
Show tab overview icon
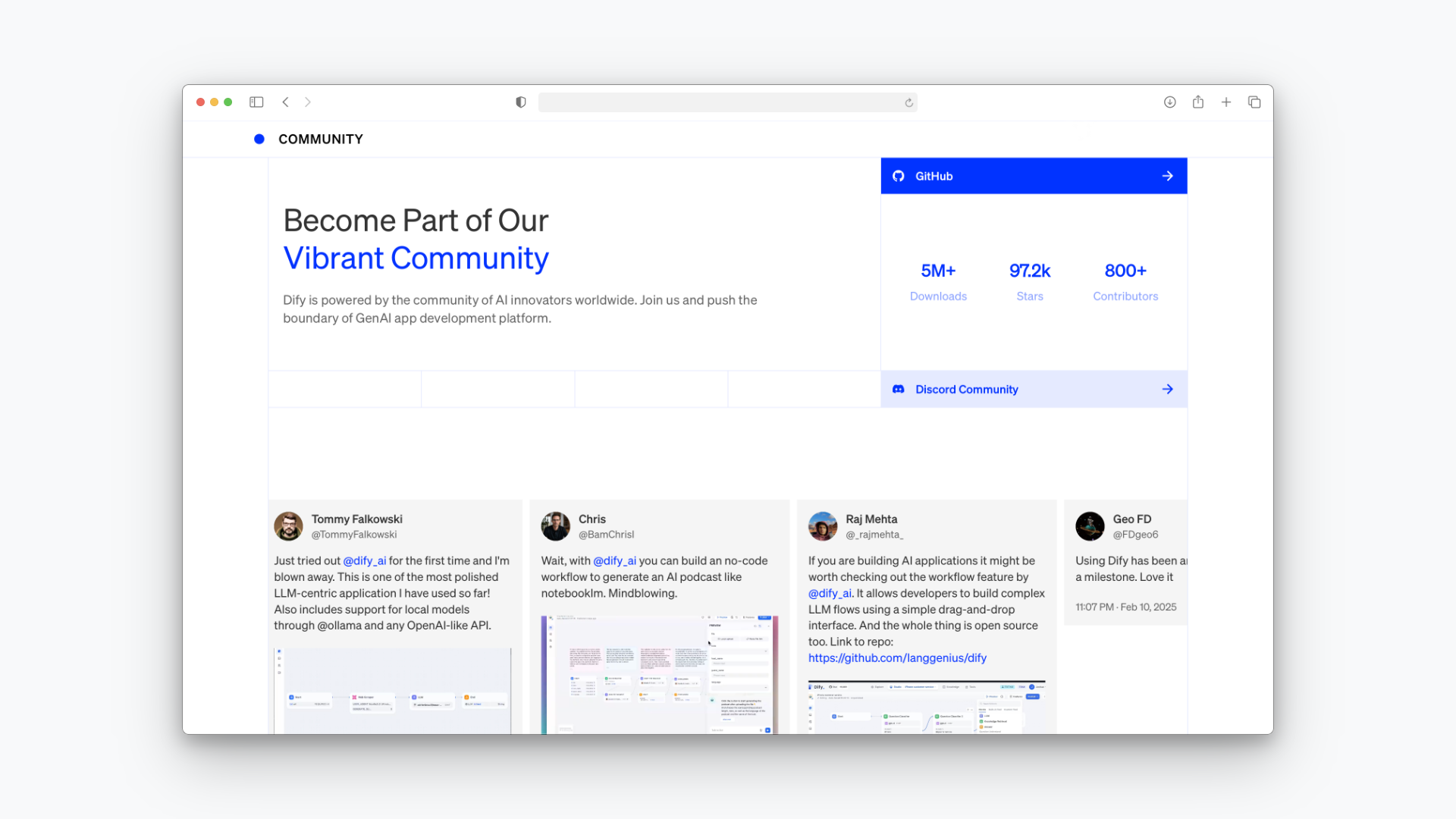(x=1254, y=102)
